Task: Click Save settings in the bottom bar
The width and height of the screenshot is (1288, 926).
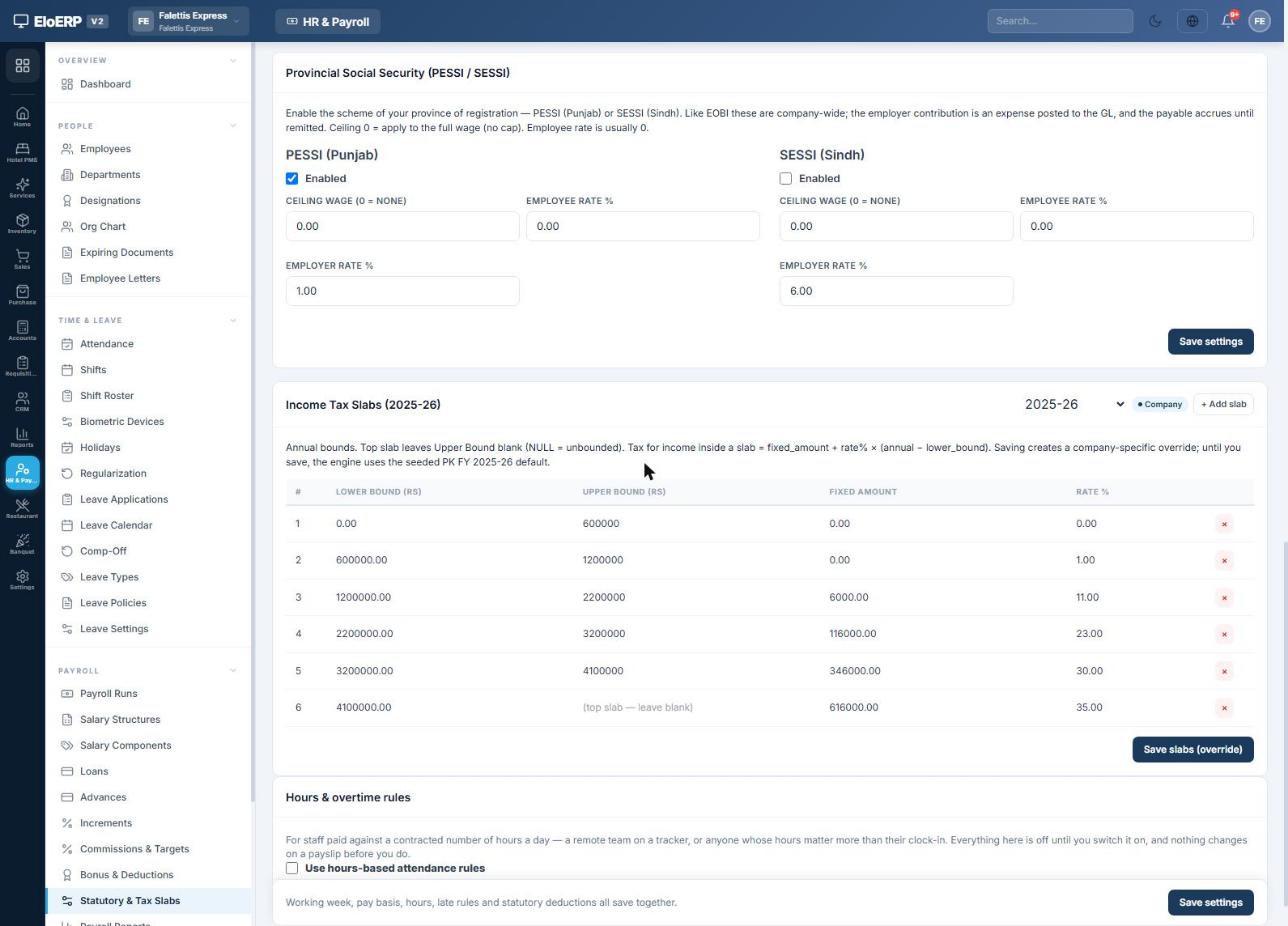Action: pyautogui.click(x=1210, y=903)
